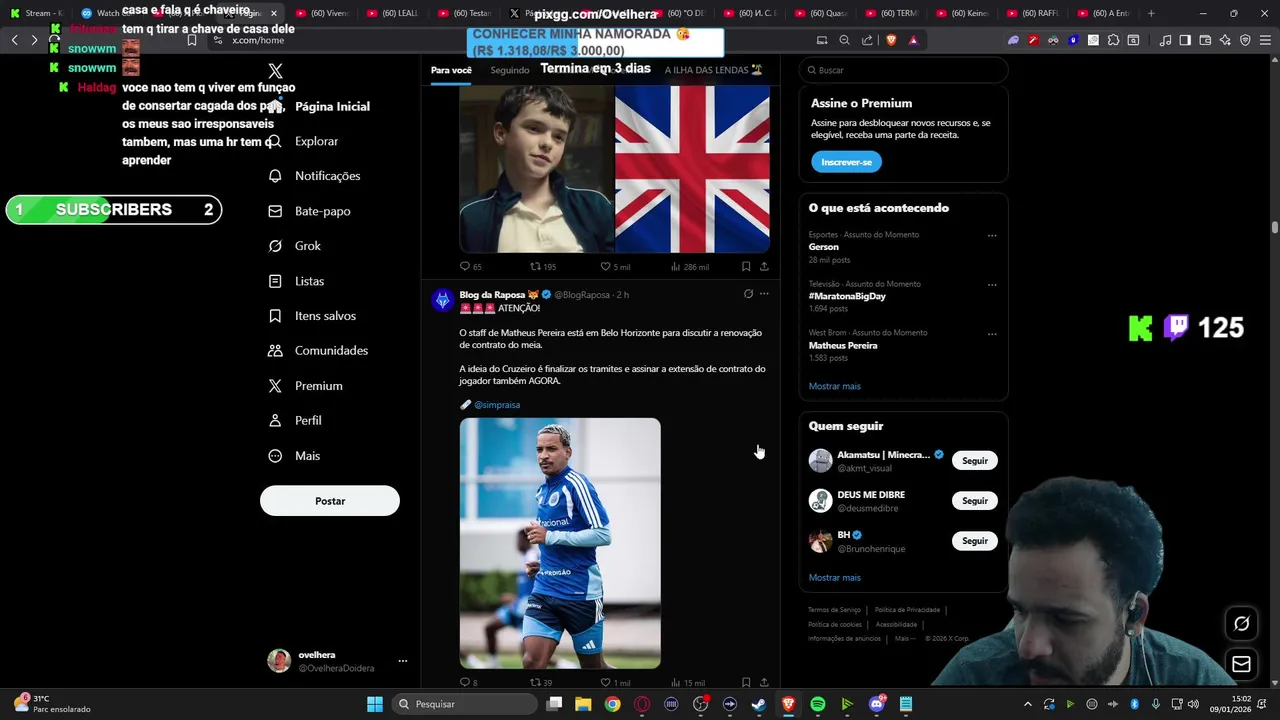
Task: Expand the Mais menu
Action: click(294, 456)
